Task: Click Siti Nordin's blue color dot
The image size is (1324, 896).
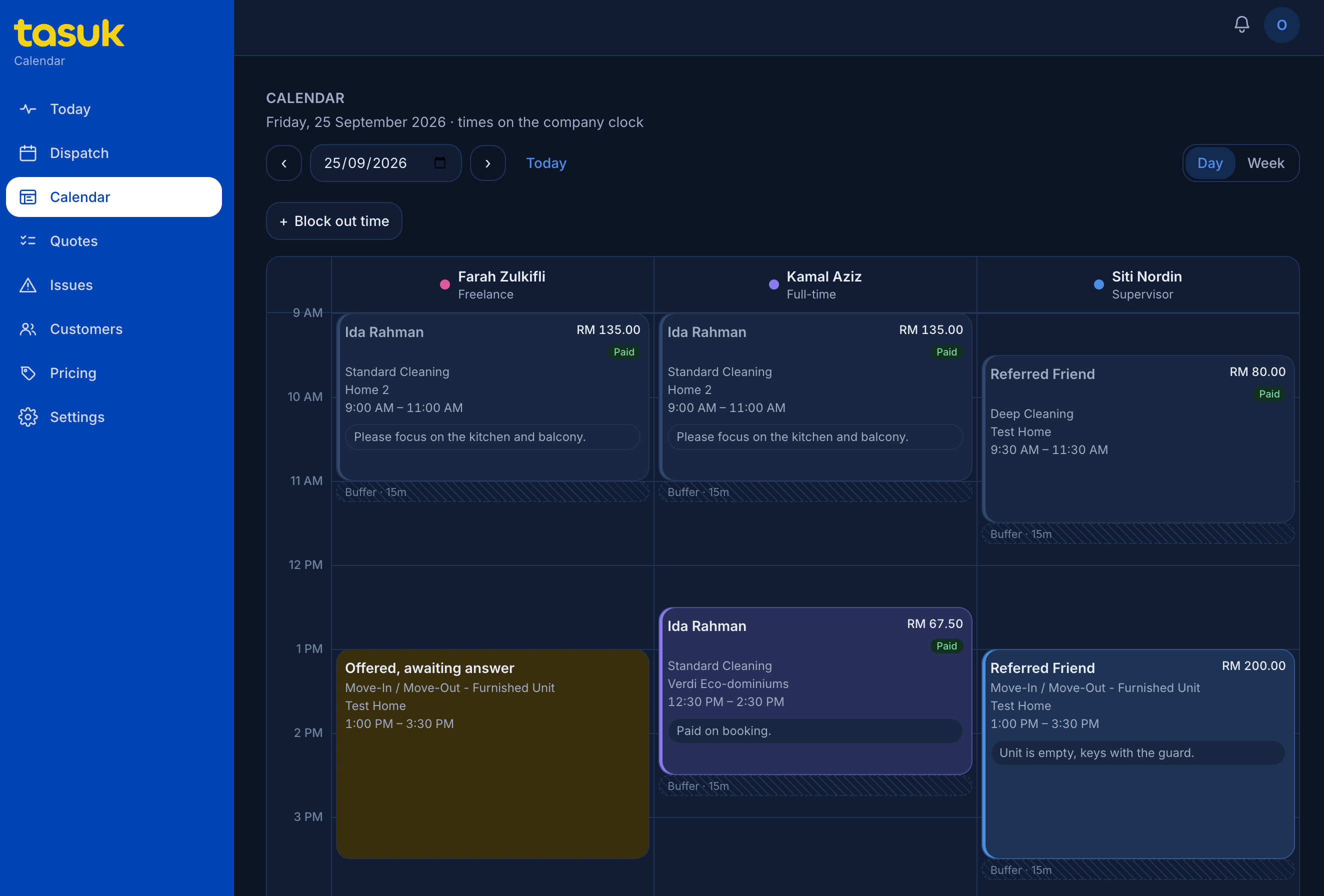Action: [1099, 285]
